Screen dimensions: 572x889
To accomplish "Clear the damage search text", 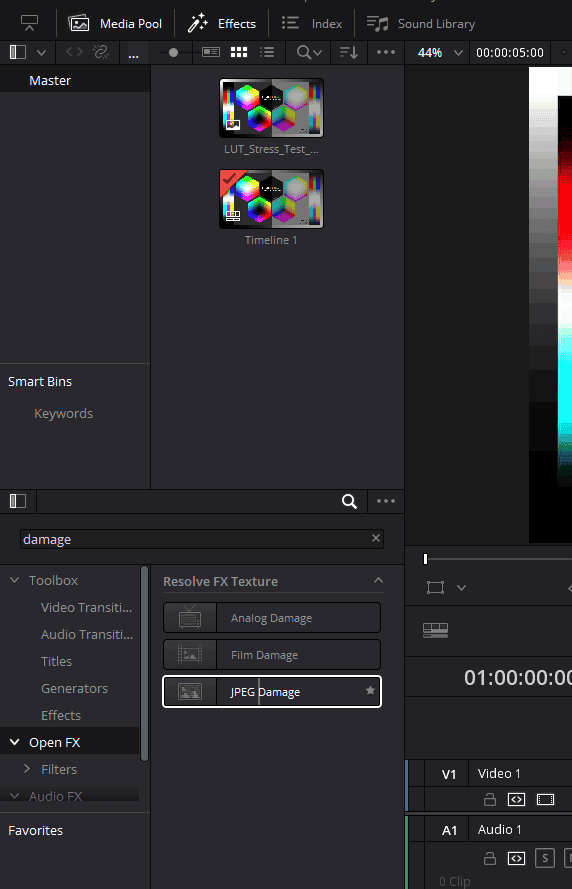I will [x=376, y=538].
